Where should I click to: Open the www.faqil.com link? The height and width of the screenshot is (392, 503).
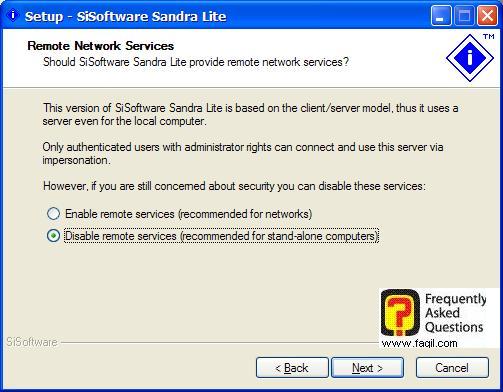click(x=419, y=343)
